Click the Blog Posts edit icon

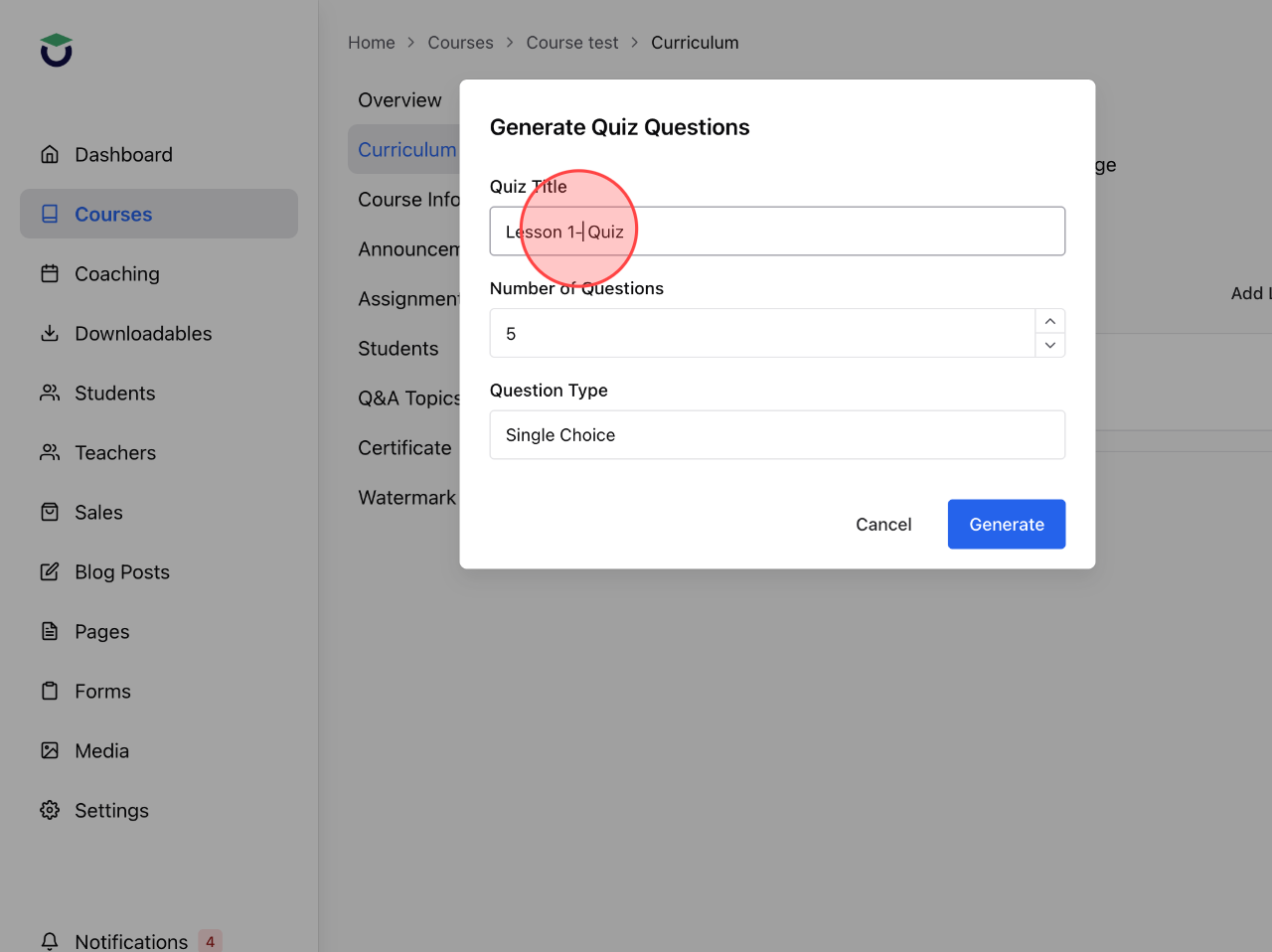coord(50,571)
